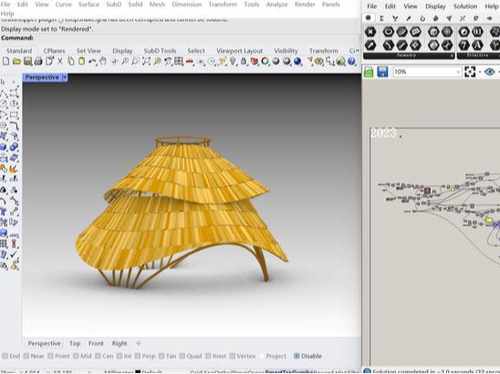This screenshot has height=374, width=500.
Task: Select the blue Box solid tool
Action: (x=4, y=147)
